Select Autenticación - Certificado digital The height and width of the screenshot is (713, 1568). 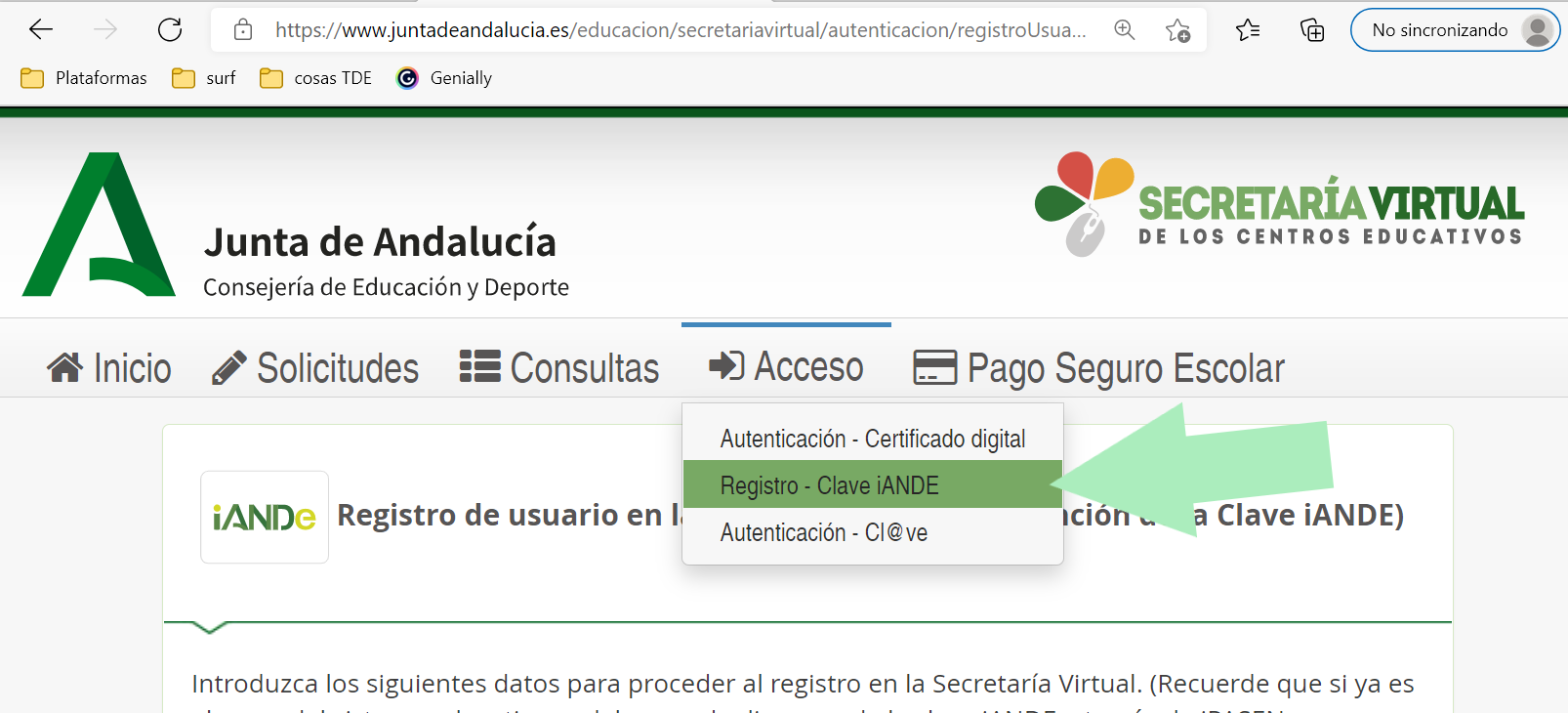click(873, 439)
